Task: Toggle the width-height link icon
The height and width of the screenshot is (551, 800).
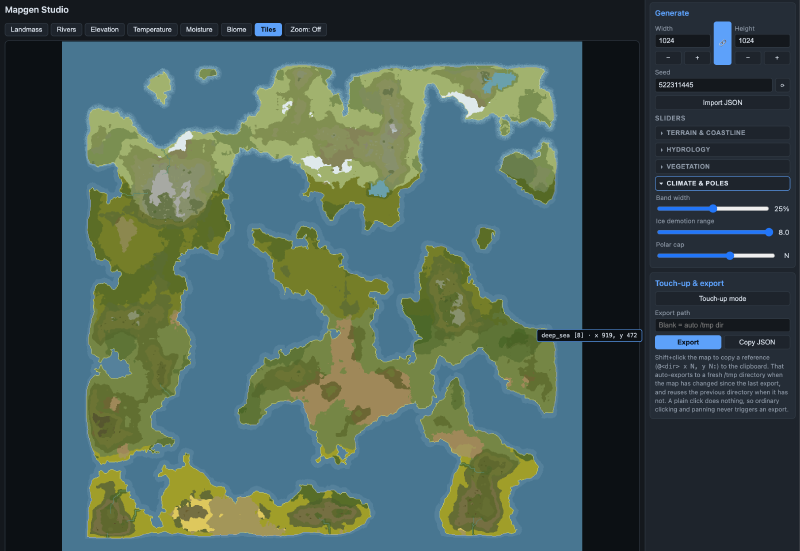Action: pyautogui.click(x=722, y=43)
